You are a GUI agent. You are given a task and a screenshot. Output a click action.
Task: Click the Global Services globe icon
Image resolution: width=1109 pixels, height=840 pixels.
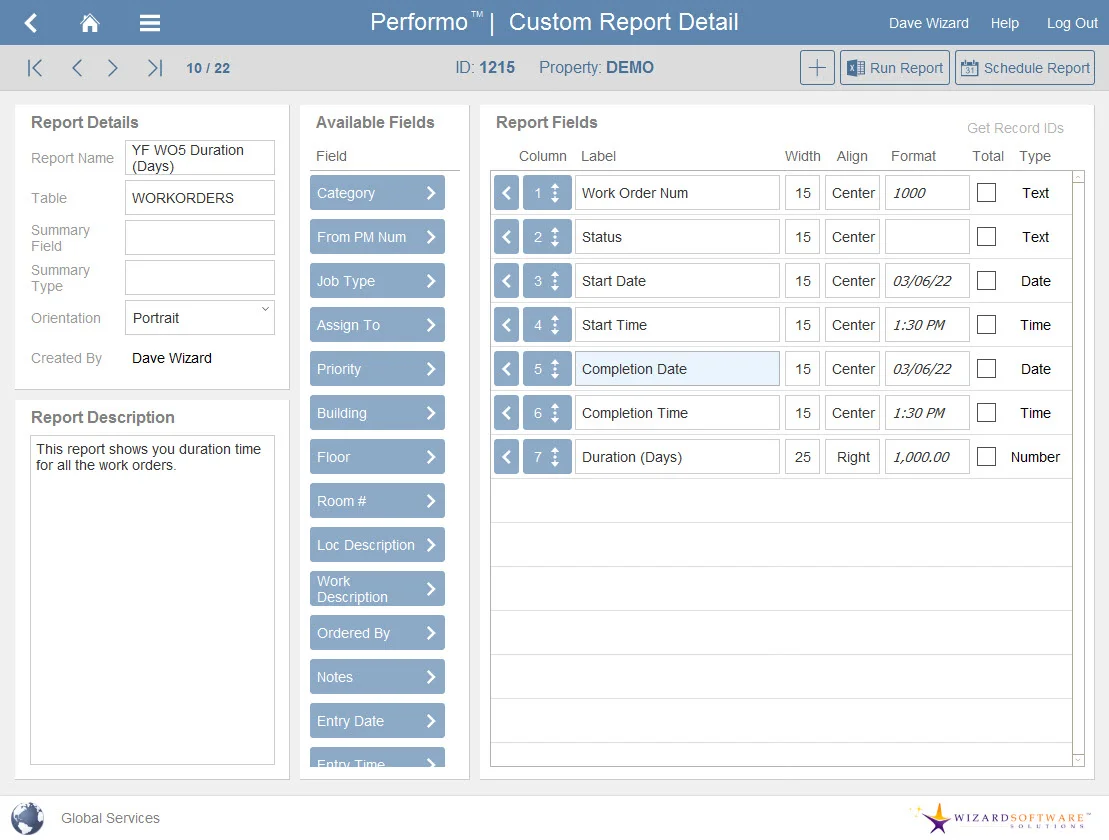[x=28, y=819]
